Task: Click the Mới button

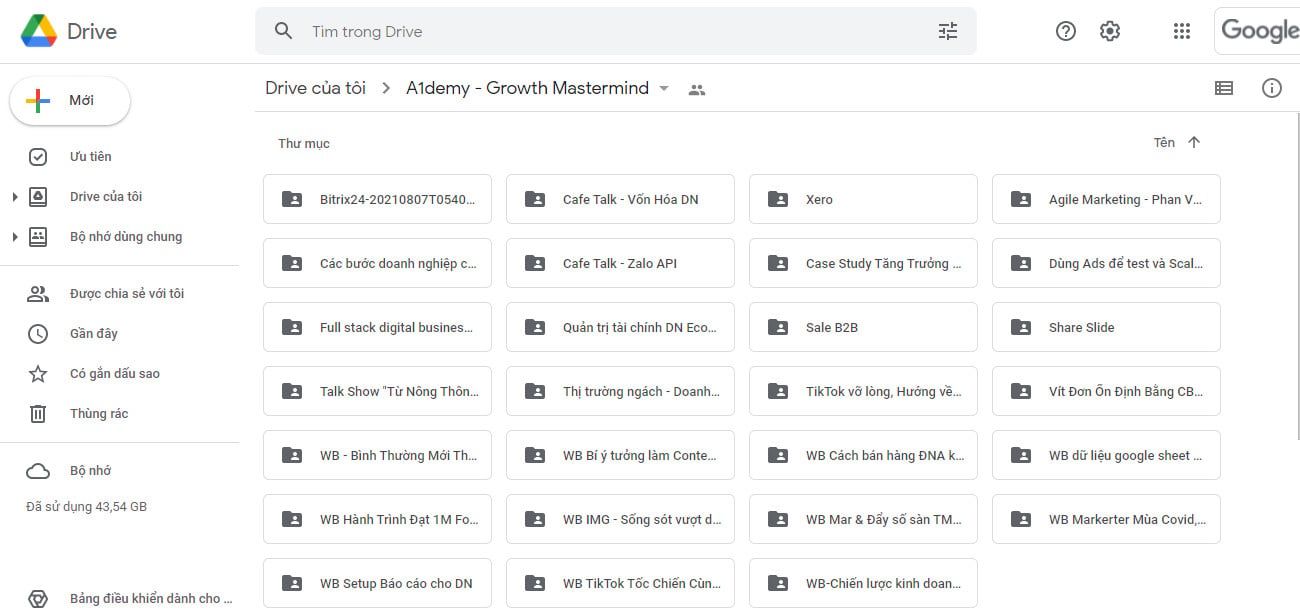Action: point(70,101)
